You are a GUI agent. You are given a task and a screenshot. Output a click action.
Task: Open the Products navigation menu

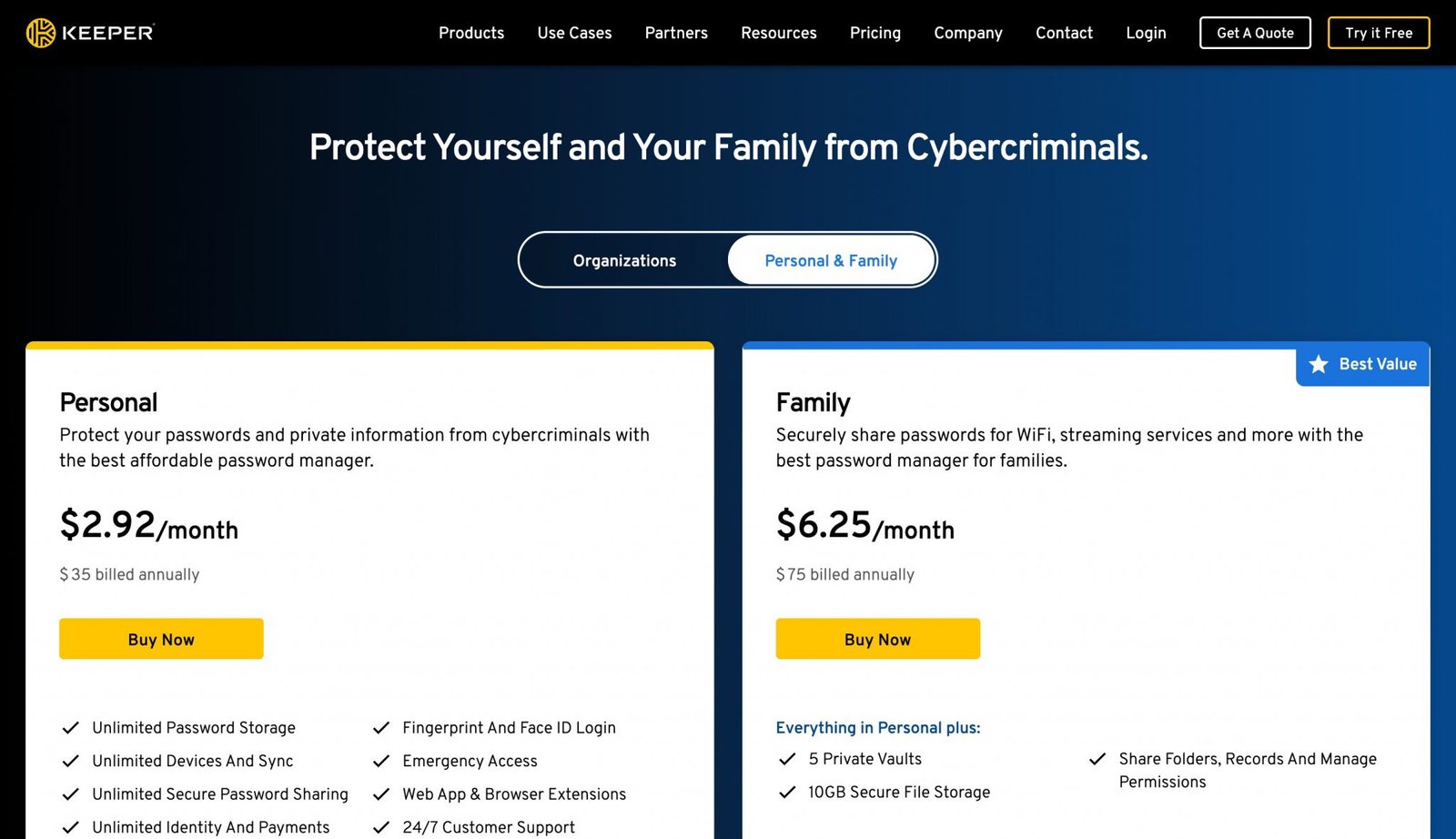[x=471, y=33]
